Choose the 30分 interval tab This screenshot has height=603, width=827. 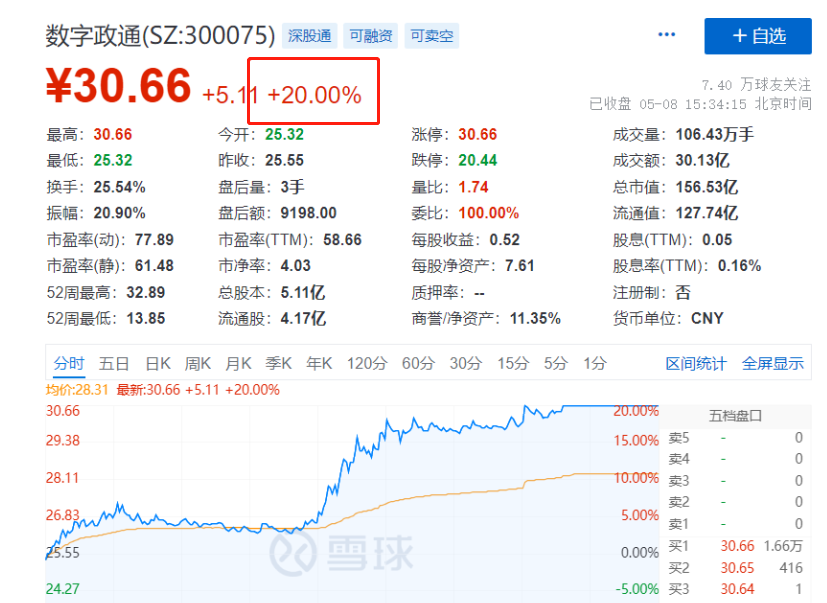coord(466,363)
